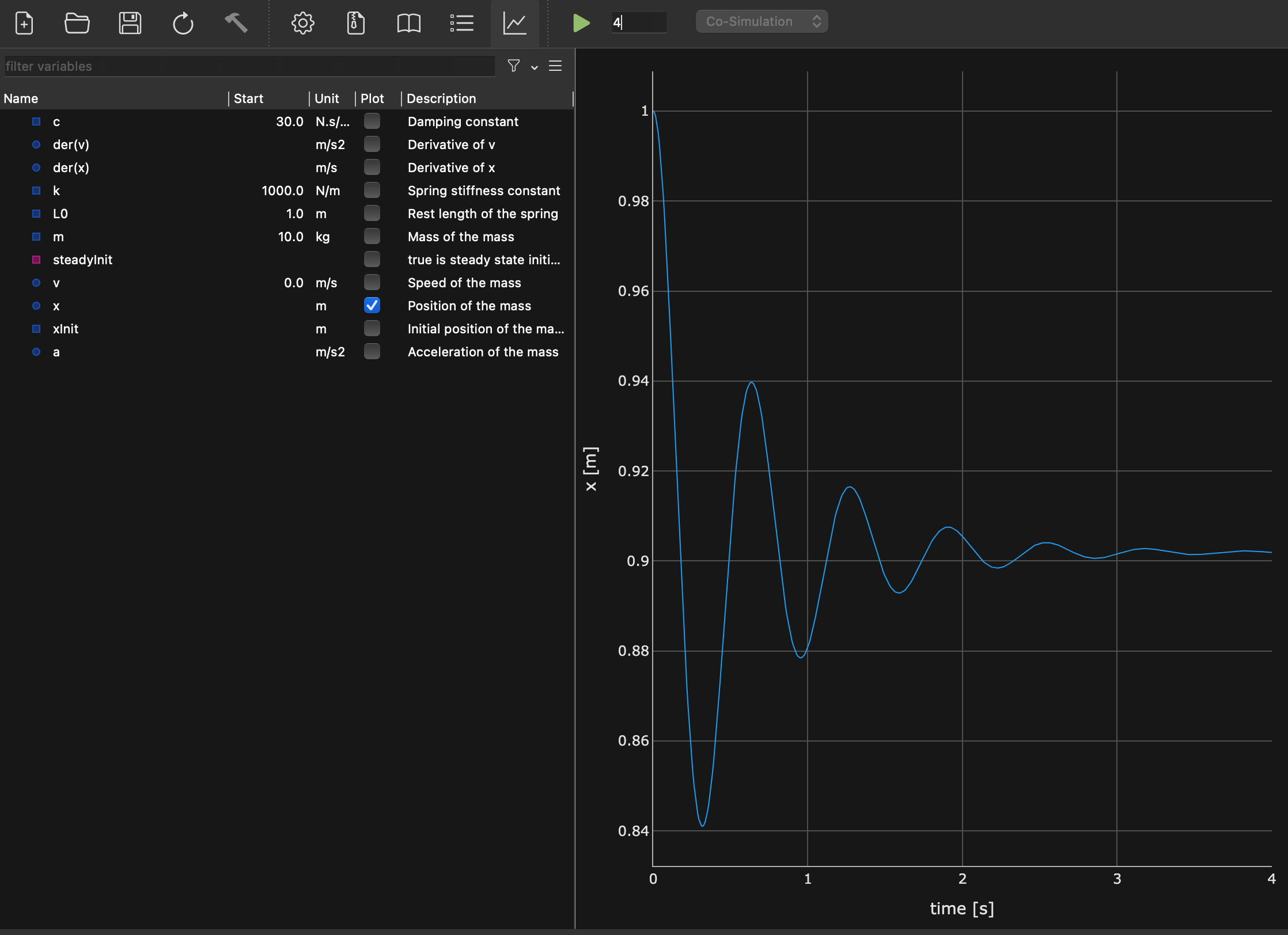This screenshot has width=1288, height=935.
Task: Toggle plot checkbox for spring stiffness k
Action: 372,190
